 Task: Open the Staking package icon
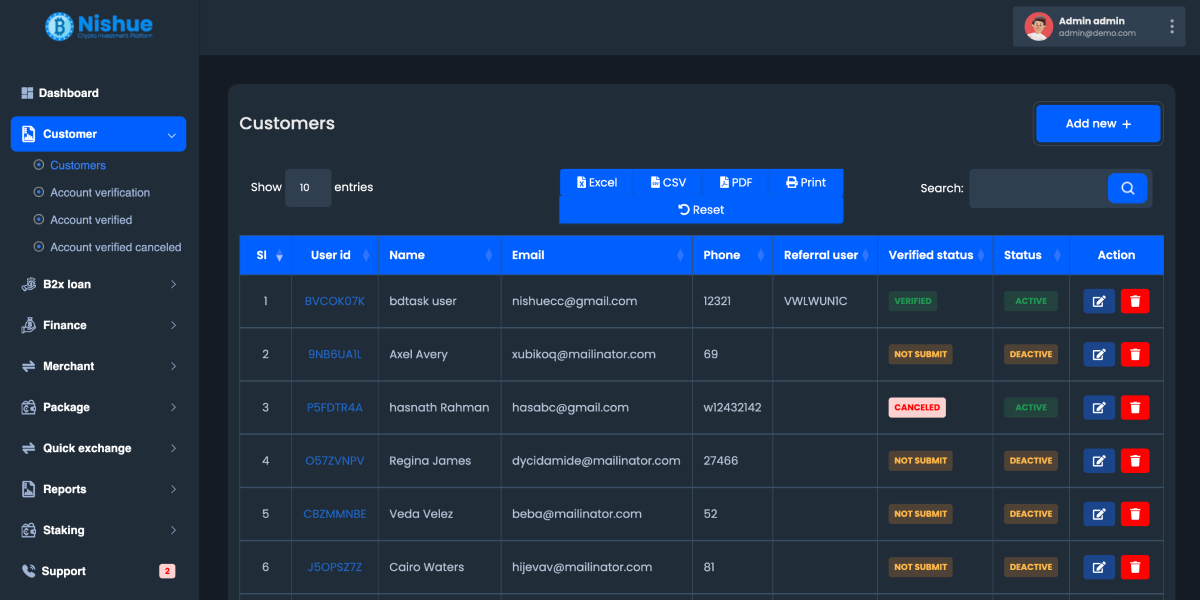(28, 530)
